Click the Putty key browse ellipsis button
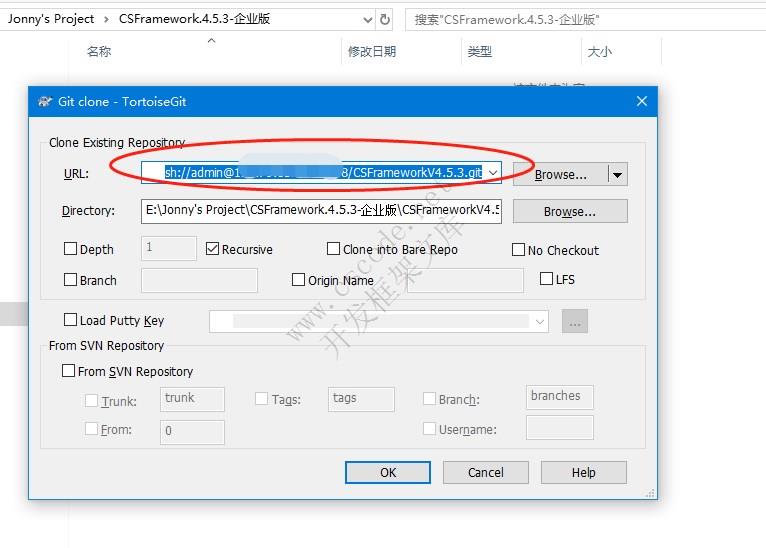Viewport: 766px width, 548px height. pos(575,321)
